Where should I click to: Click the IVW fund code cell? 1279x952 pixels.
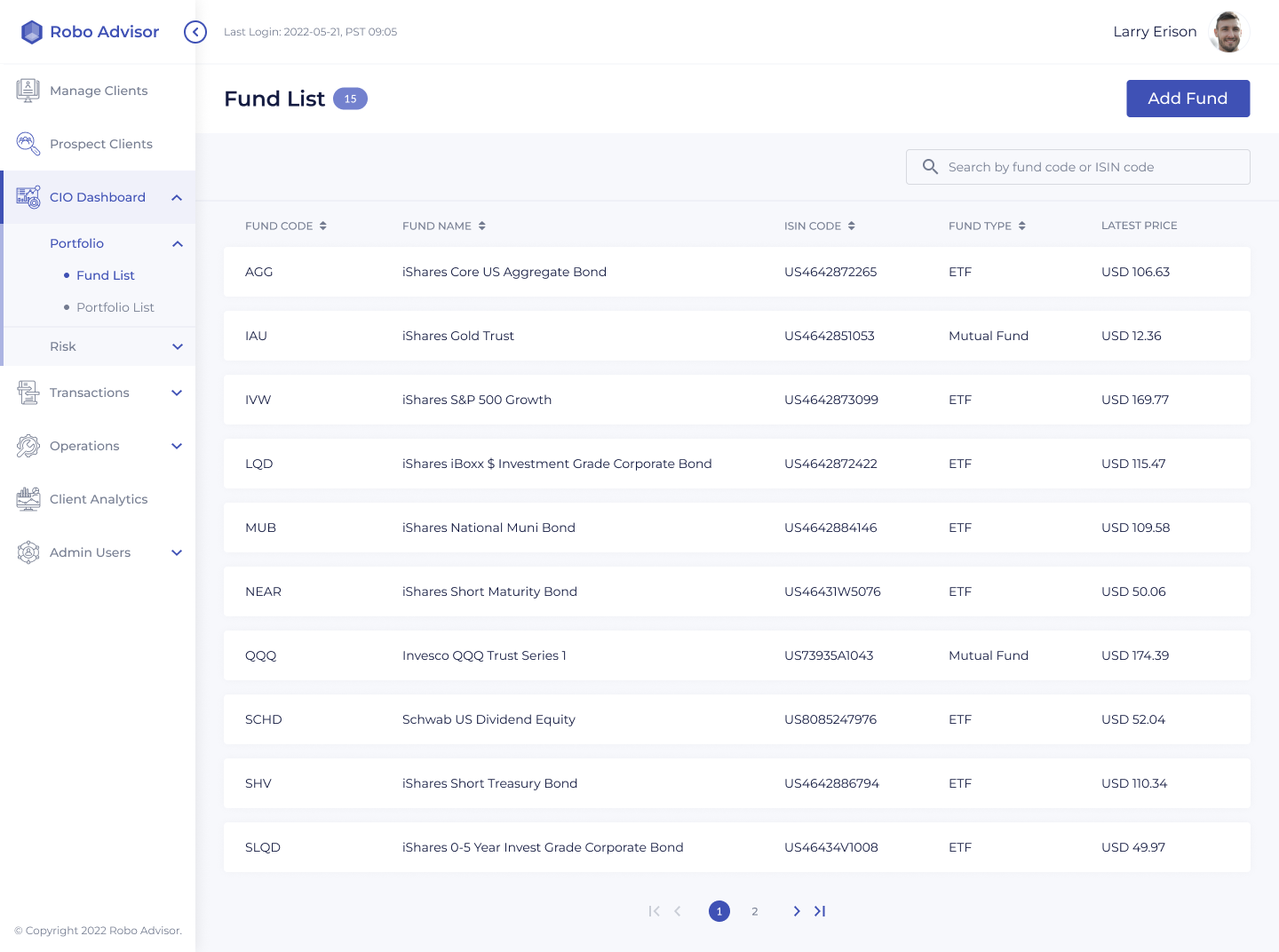(x=258, y=400)
